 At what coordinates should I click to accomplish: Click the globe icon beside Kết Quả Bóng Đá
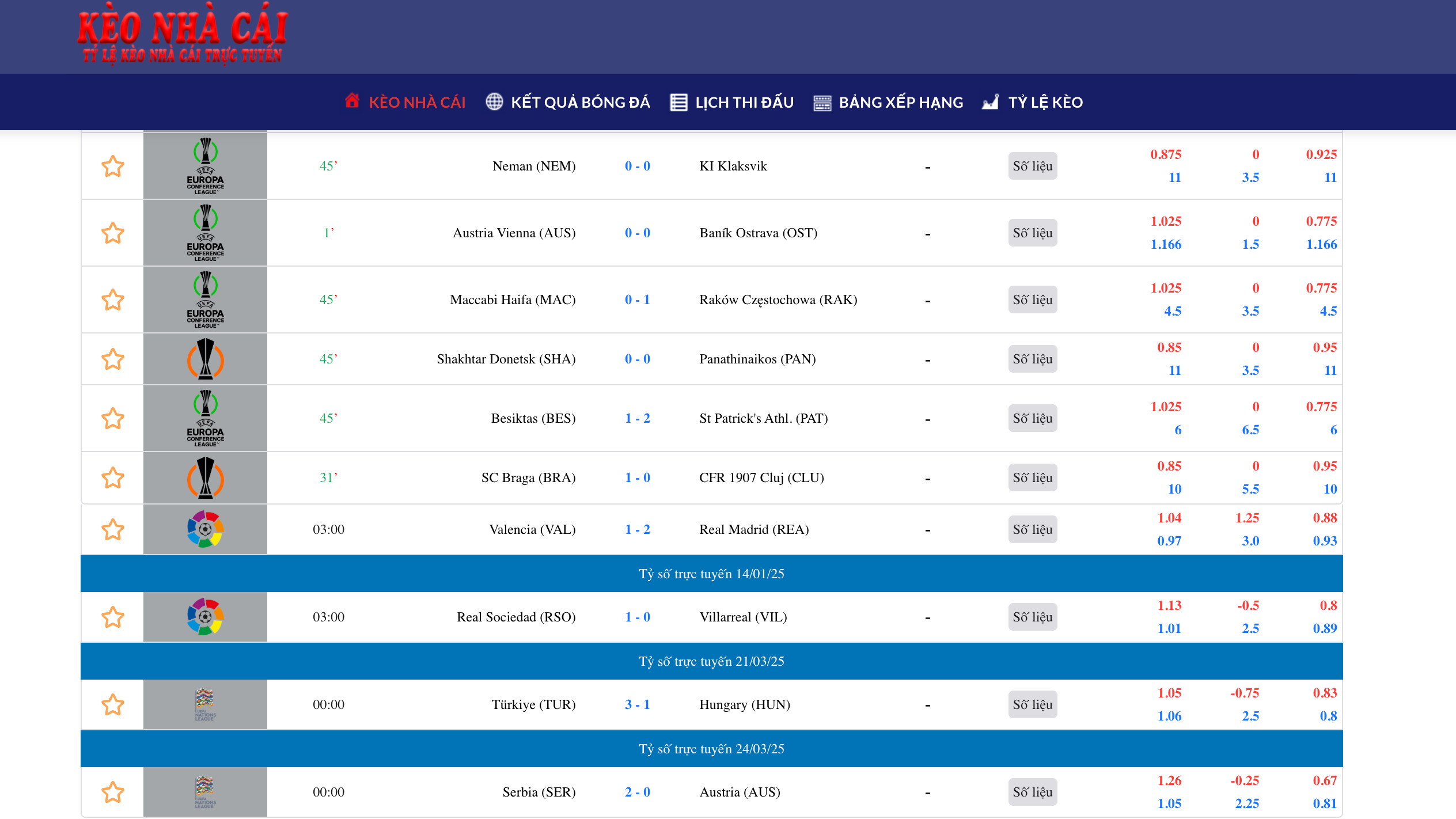(494, 102)
